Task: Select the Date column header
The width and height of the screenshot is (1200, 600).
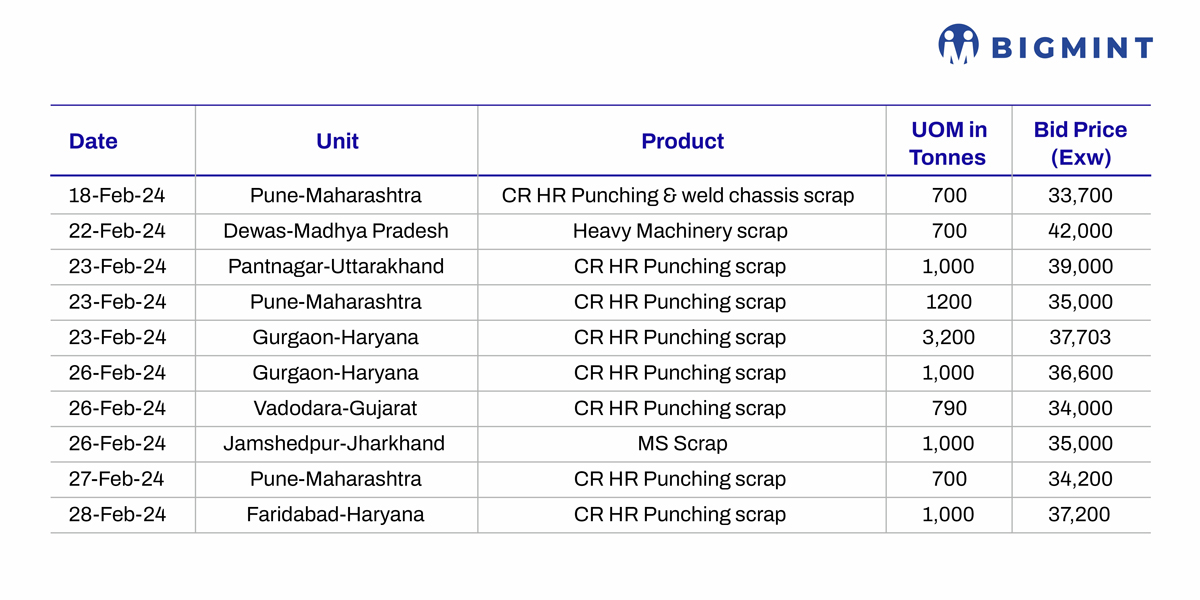Action: click(x=93, y=142)
